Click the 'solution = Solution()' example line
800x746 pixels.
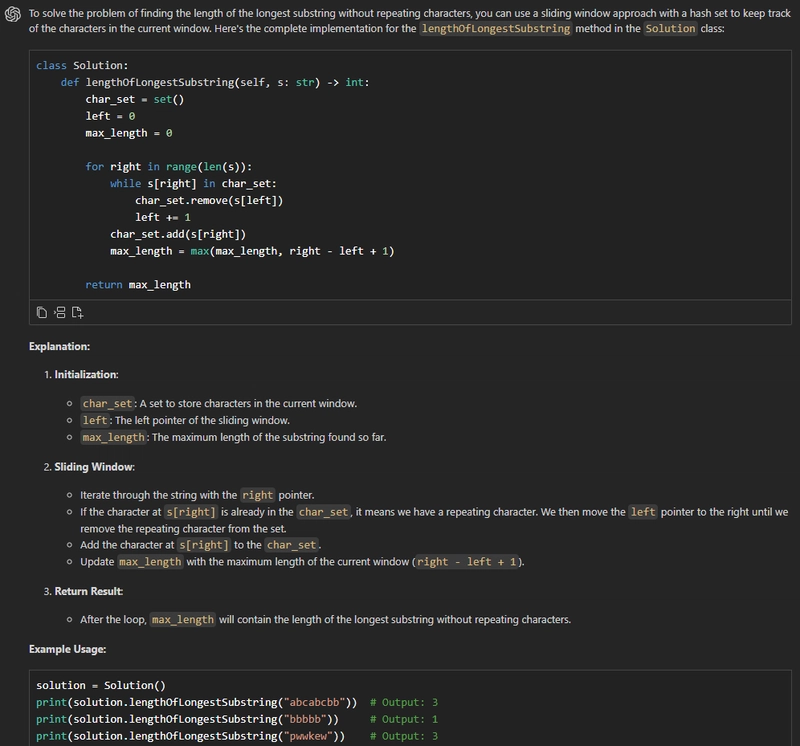[100, 686]
